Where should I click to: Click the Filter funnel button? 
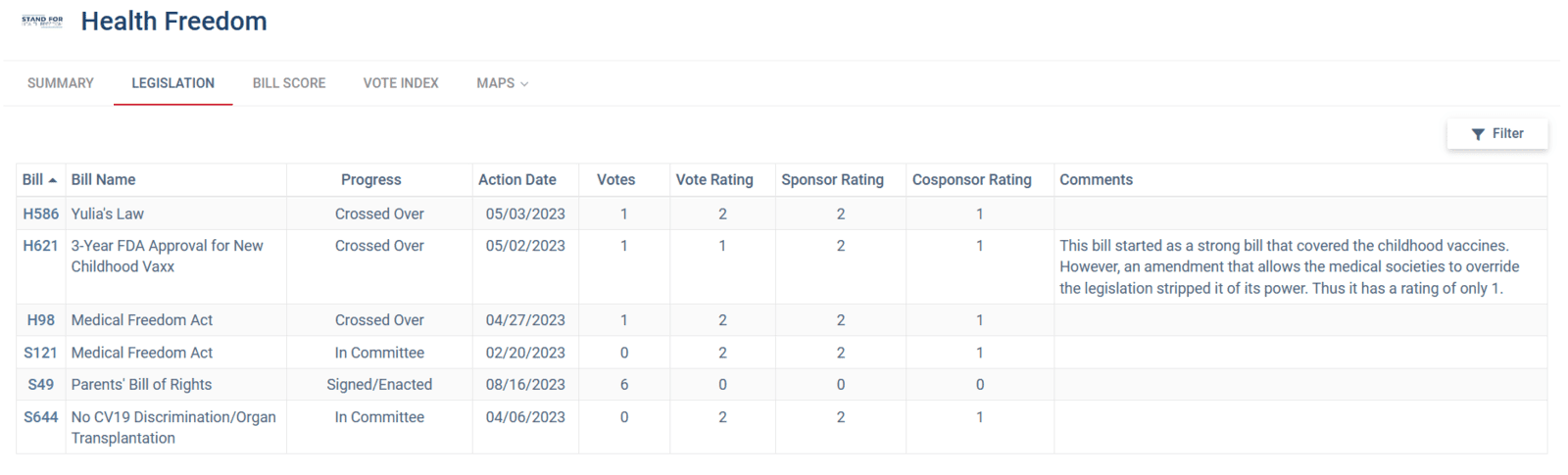[1496, 134]
